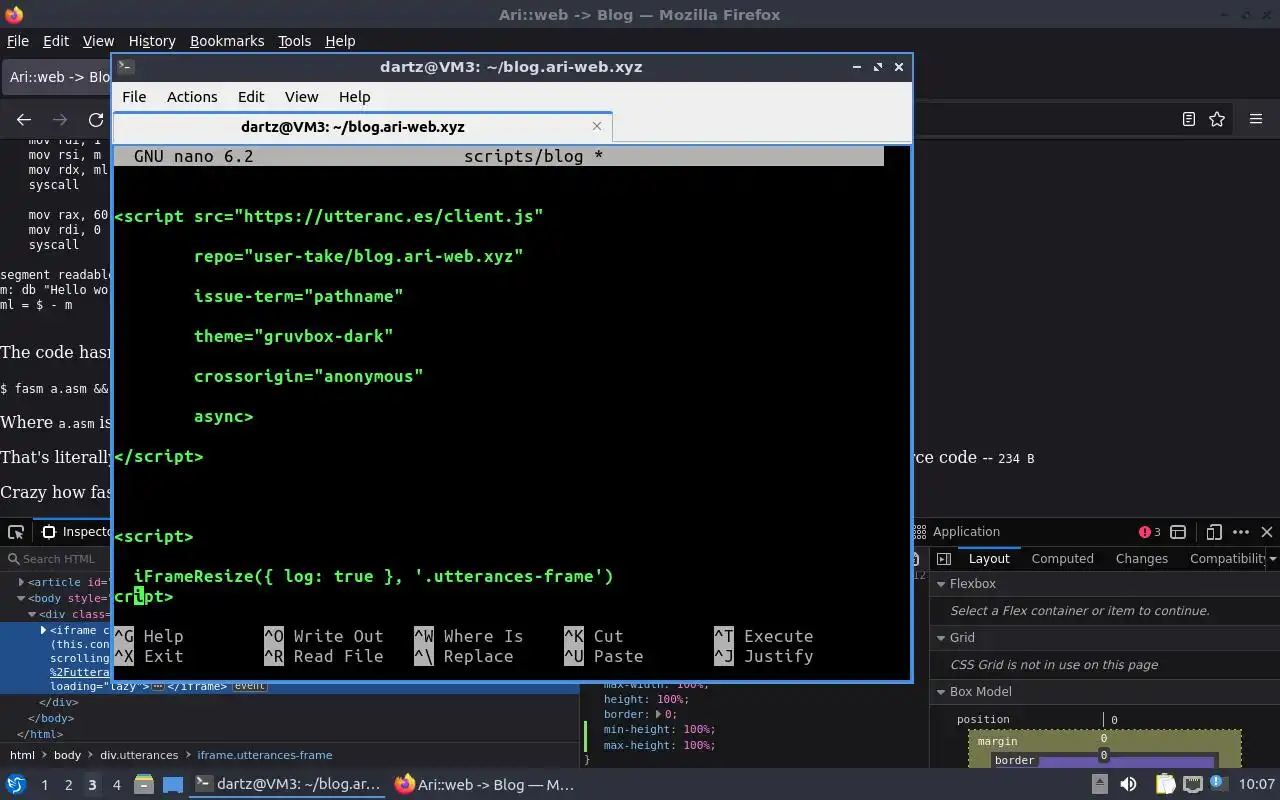Switch to workspace 4
The image size is (1280, 800).
pos(116,785)
